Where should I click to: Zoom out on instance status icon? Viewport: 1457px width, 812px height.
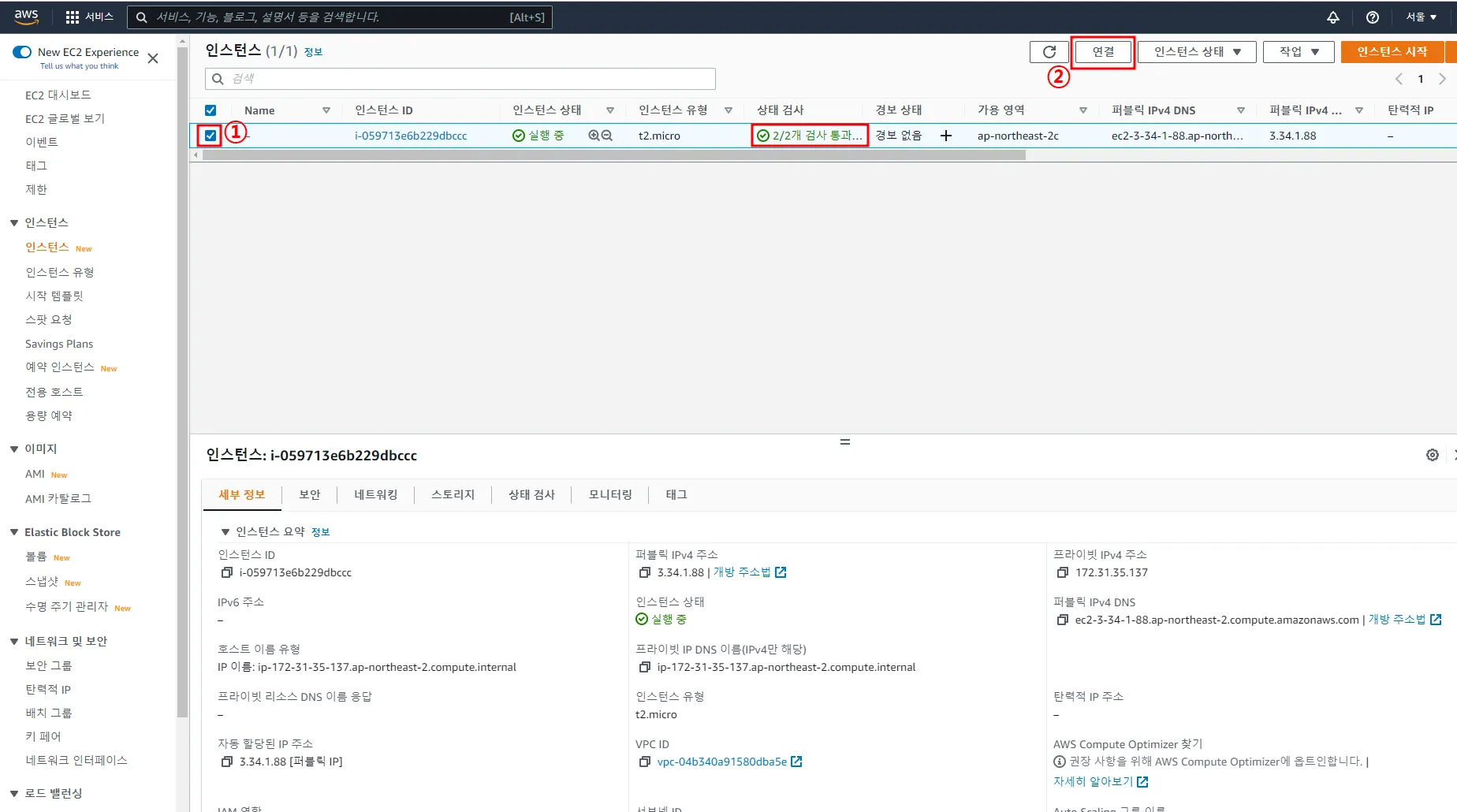[606, 136]
